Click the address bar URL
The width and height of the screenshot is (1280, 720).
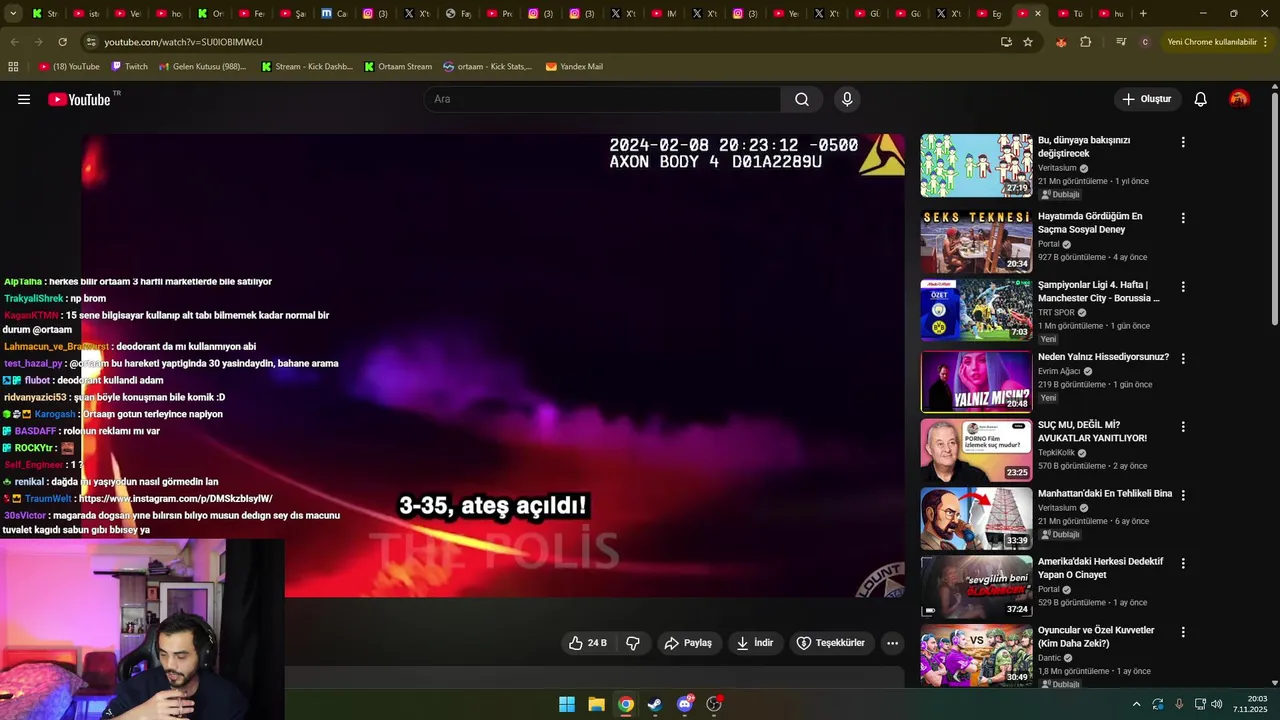184,42
